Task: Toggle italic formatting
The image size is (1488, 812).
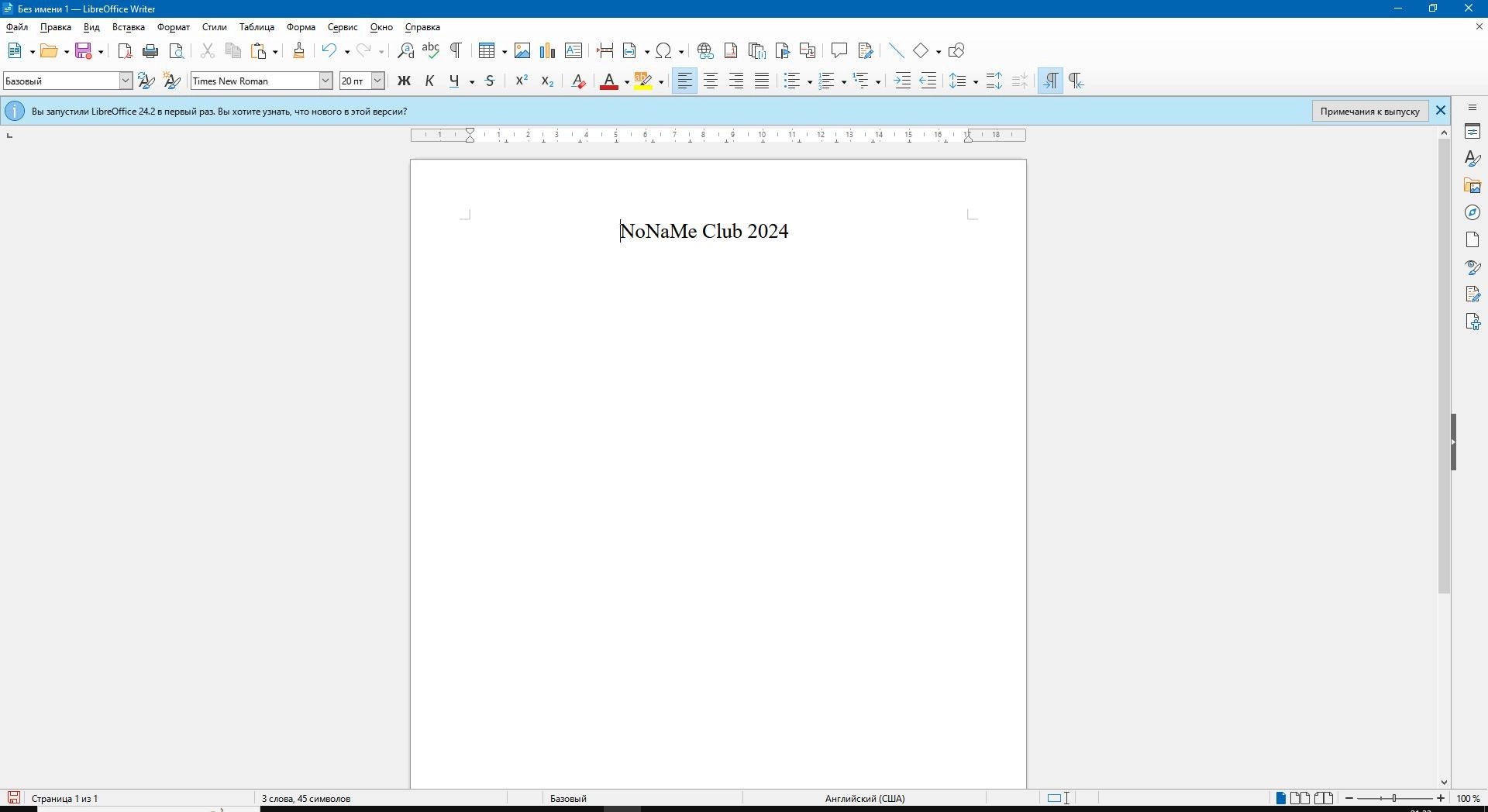Action: [x=429, y=81]
